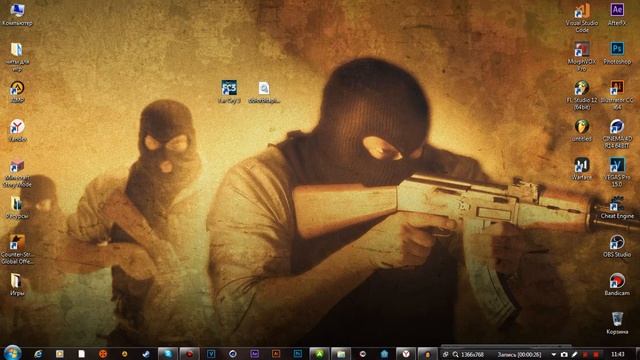Open the Игры folder on the desktop
This screenshot has height=360, width=640.
click(16, 284)
